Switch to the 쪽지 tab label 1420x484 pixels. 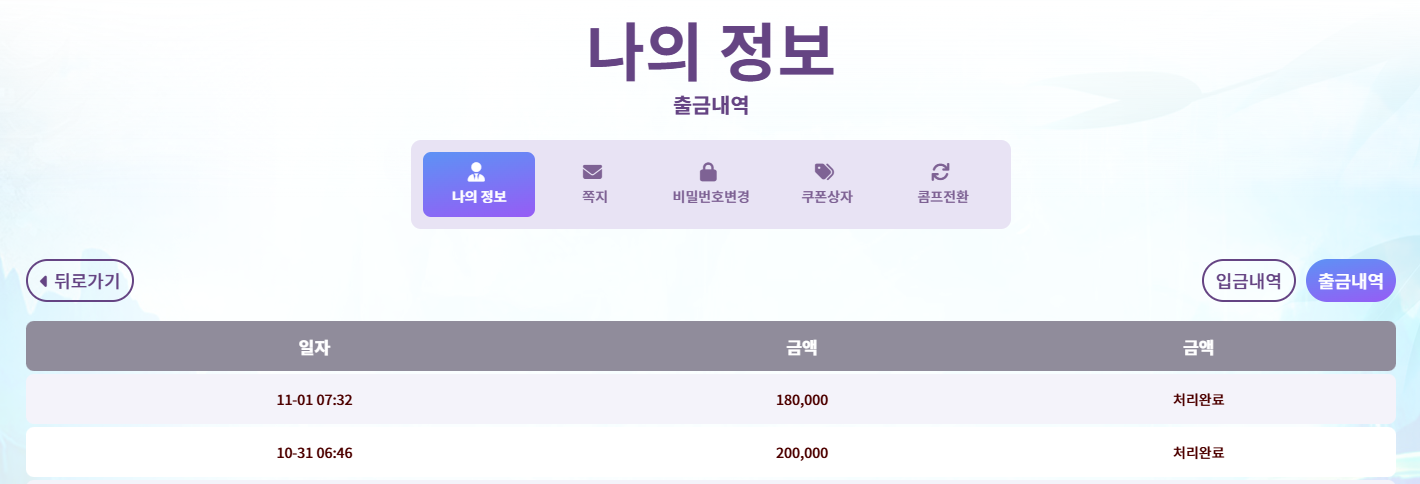tap(594, 197)
